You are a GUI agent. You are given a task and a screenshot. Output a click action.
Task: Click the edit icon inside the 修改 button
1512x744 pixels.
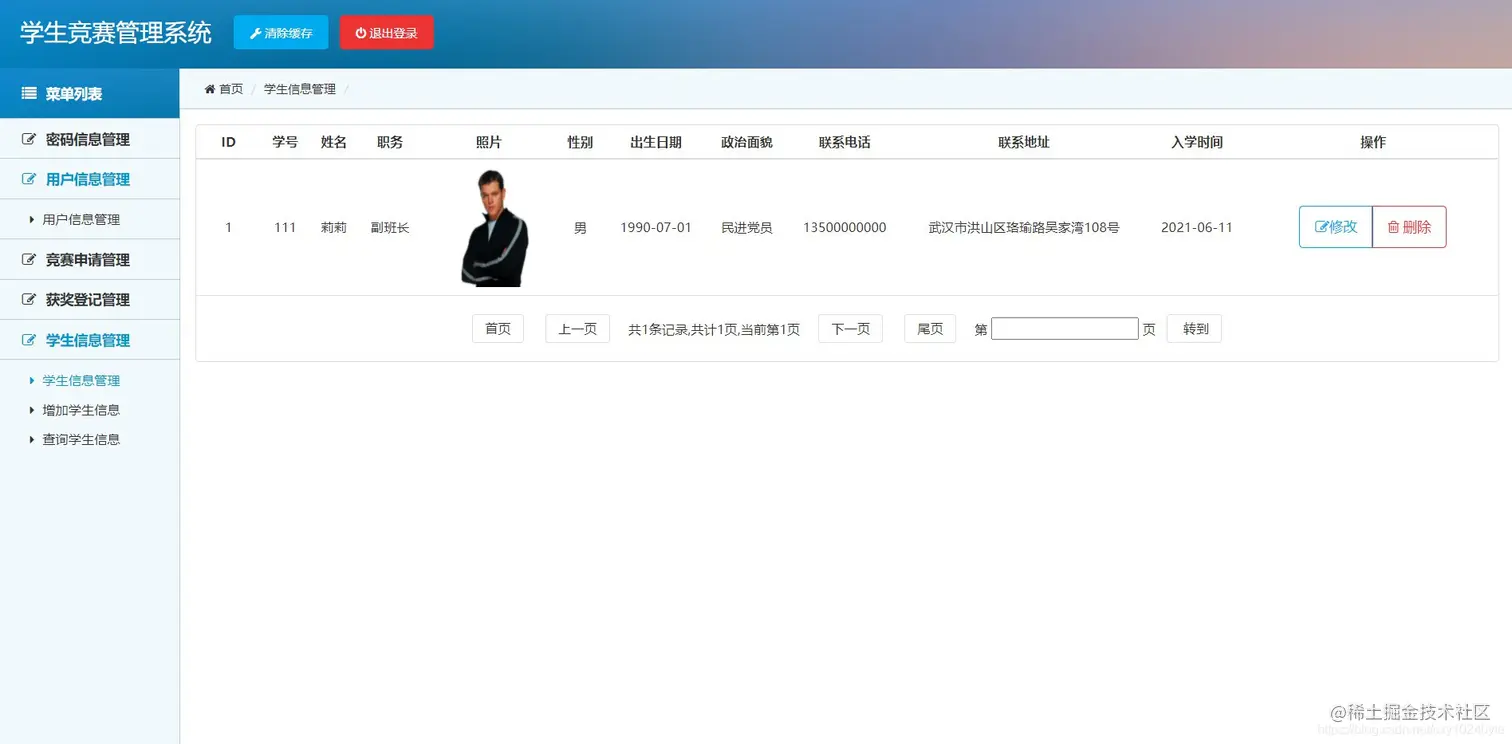1321,227
